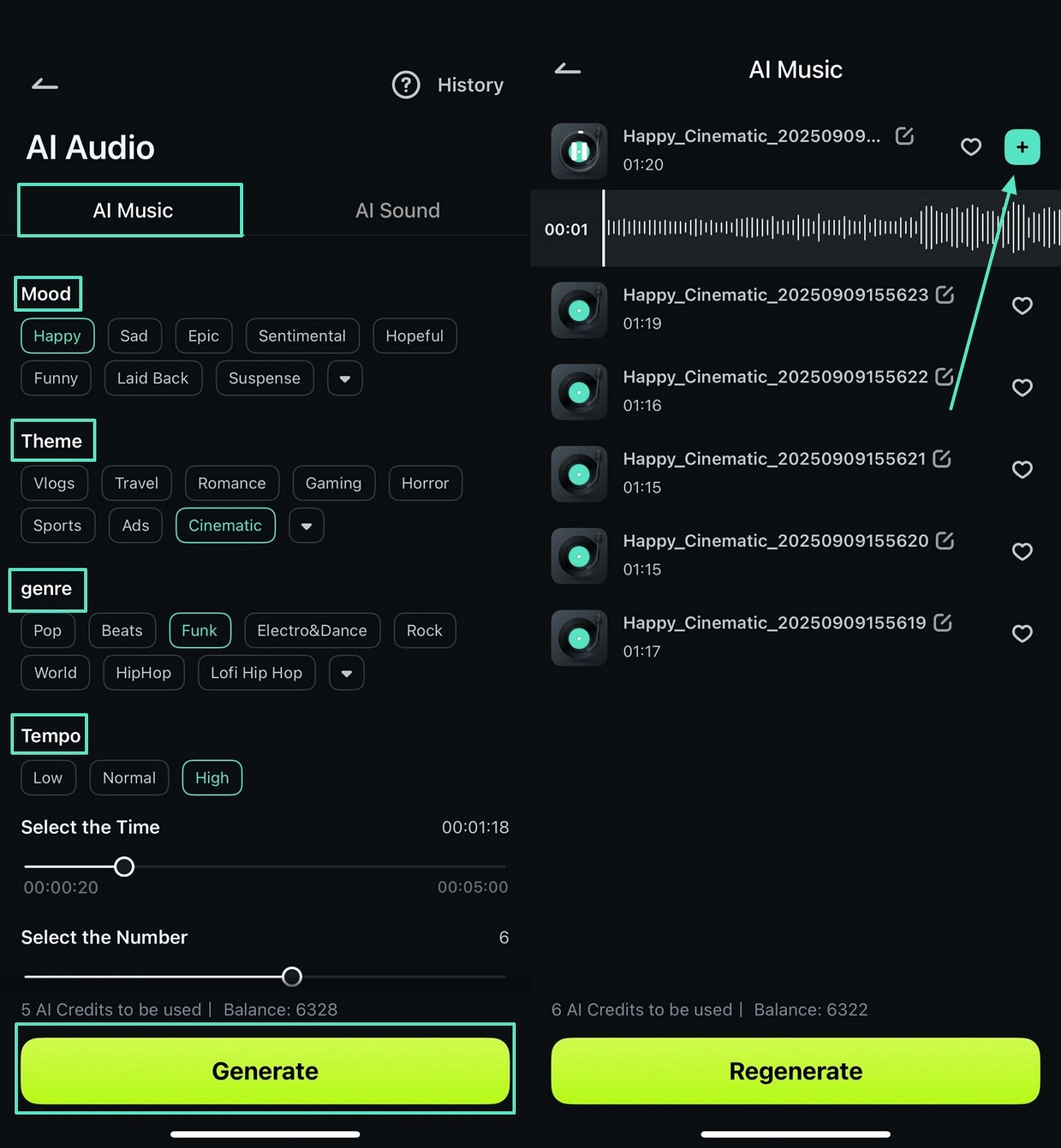Favorite Happy_Cinematic_20250909155621
This screenshot has height=1148, width=1061.
(1022, 470)
